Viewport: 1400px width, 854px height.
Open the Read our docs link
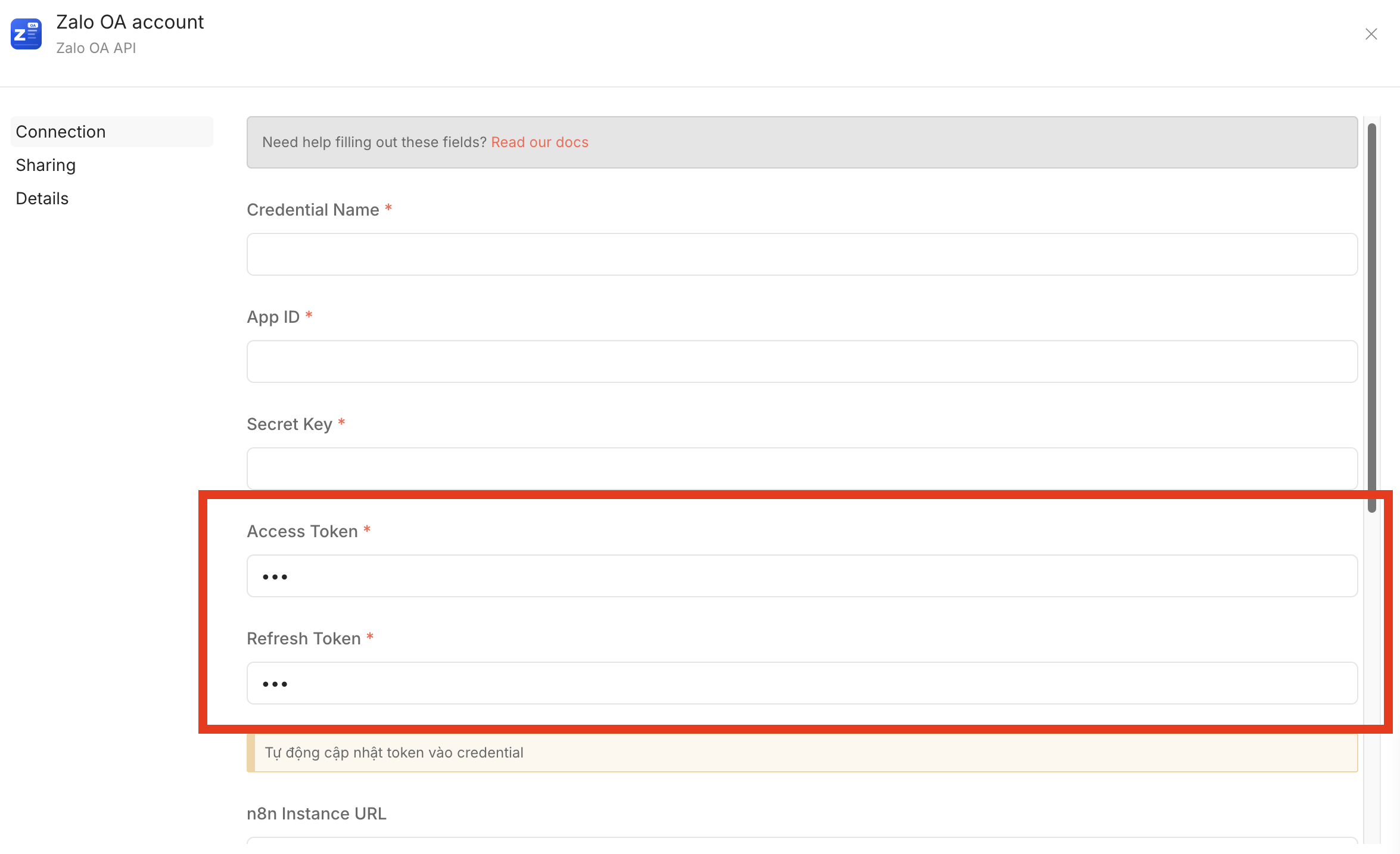(x=540, y=142)
